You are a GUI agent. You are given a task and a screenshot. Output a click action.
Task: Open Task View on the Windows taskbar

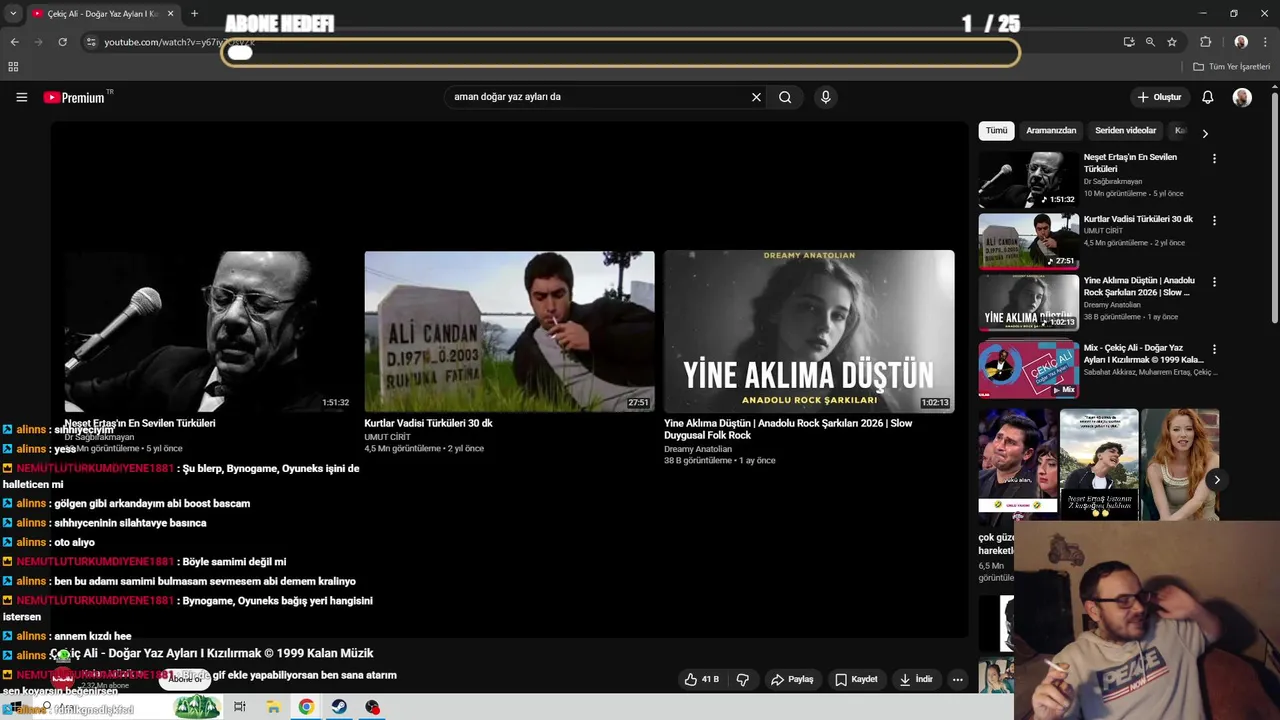click(239, 707)
